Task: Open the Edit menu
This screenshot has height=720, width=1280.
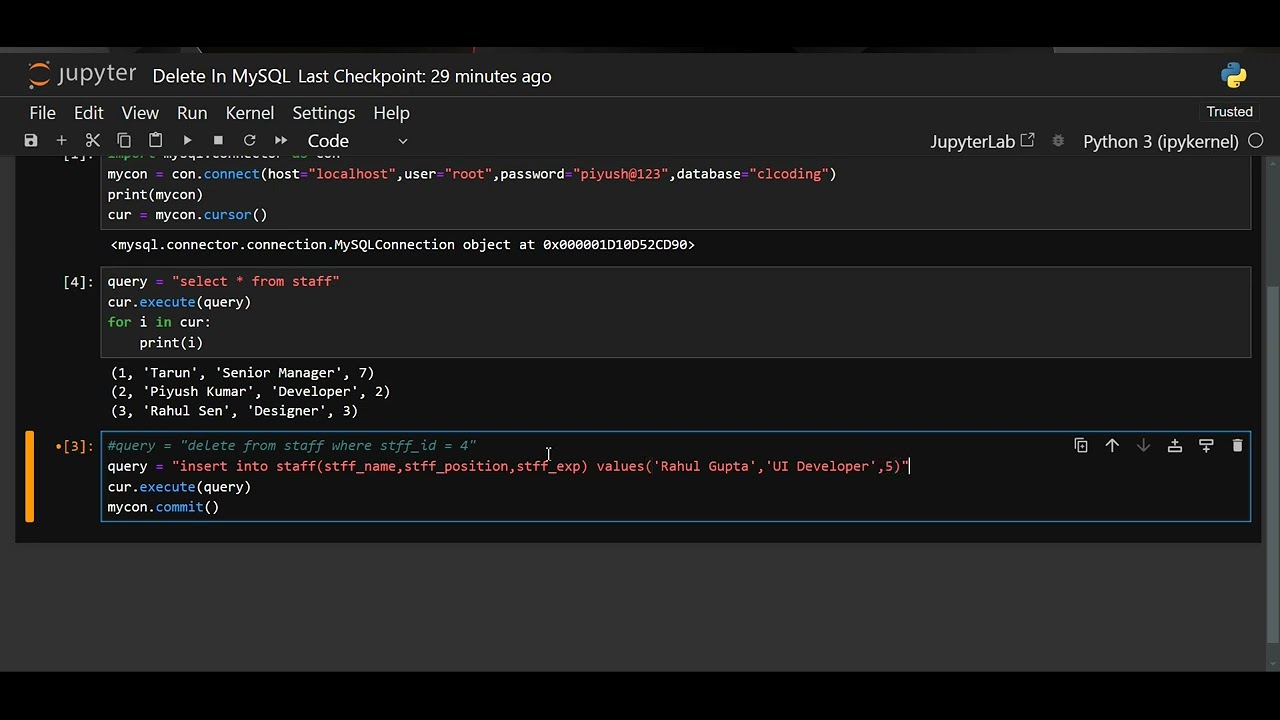Action: click(x=88, y=113)
